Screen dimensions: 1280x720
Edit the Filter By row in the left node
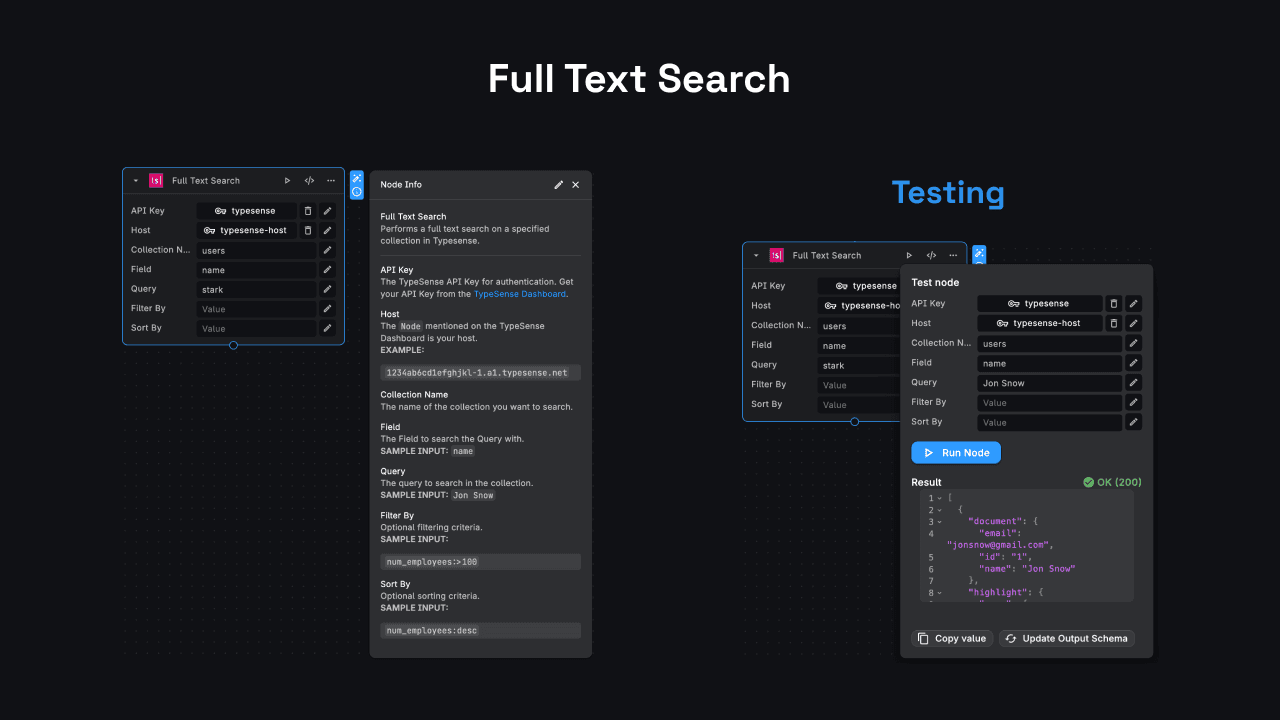coord(327,309)
